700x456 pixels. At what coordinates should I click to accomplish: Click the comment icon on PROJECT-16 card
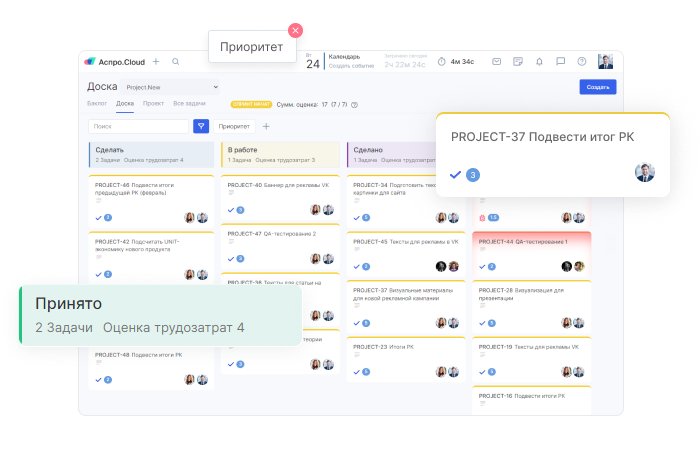[482, 403]
